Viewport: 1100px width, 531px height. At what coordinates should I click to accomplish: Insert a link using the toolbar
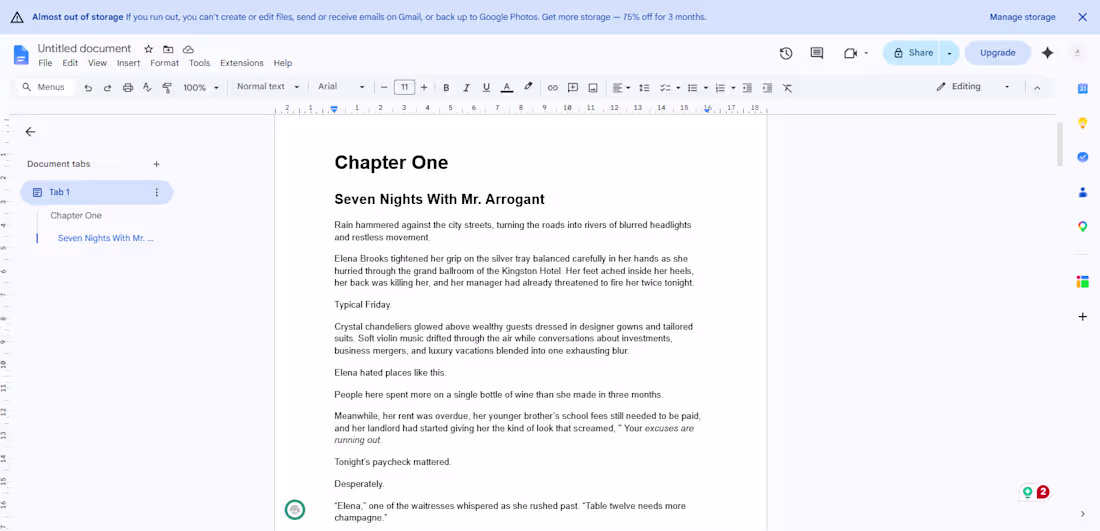tap(553, 88)
